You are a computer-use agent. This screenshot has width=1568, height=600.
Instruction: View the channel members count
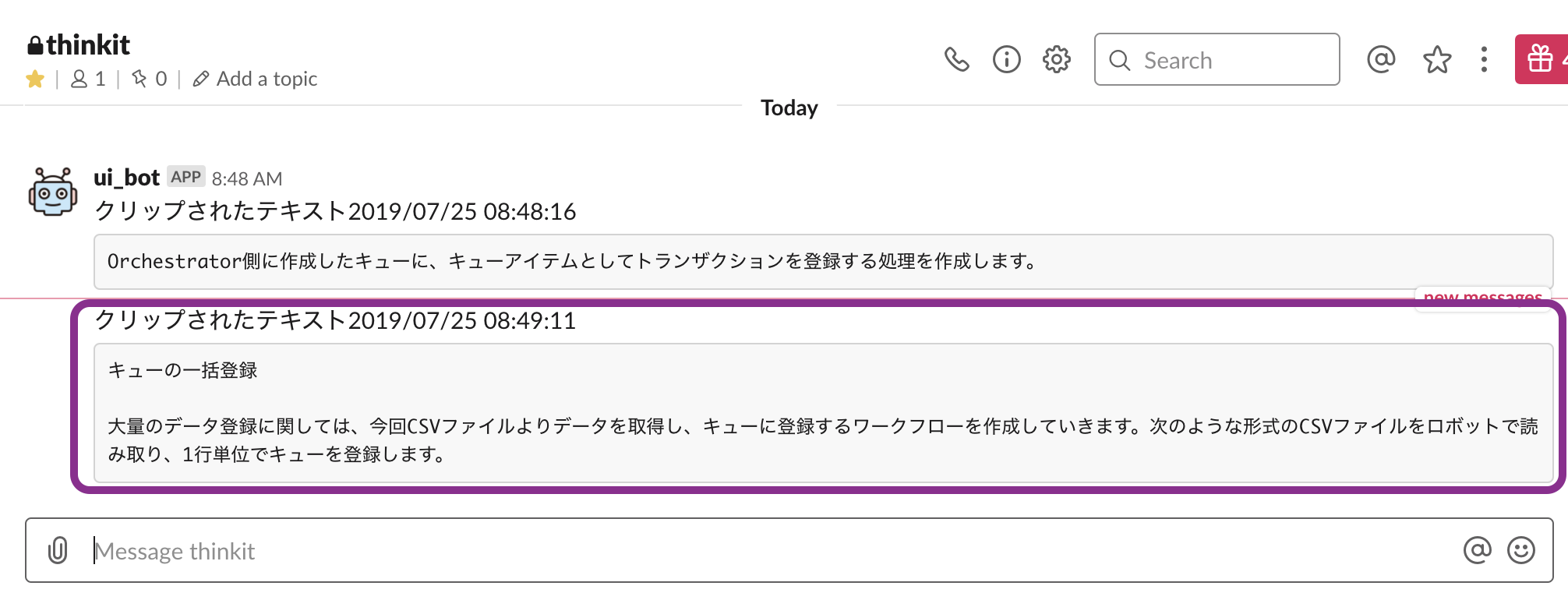click(88, 79)
